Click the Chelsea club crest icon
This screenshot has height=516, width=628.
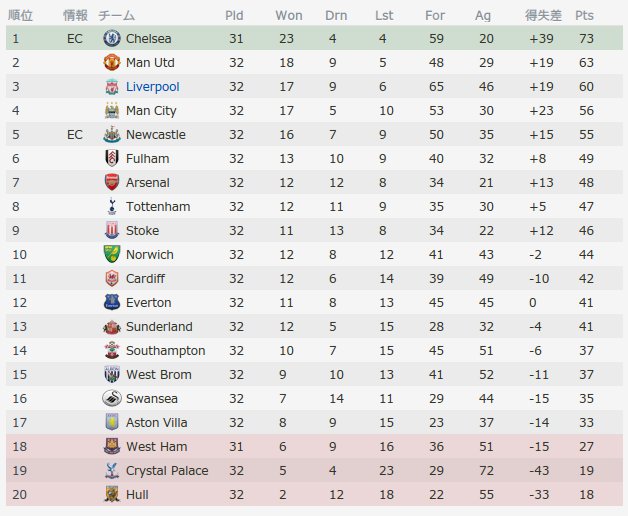(x=112, y=38)
